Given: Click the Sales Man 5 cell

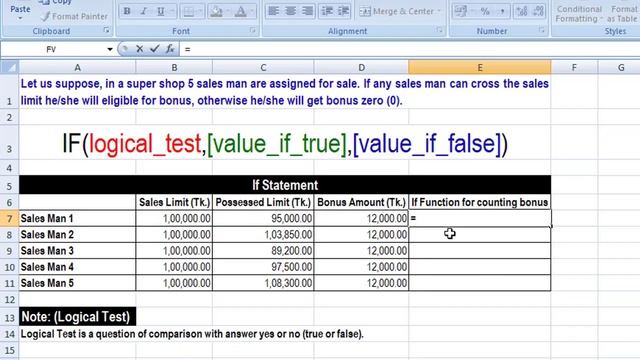Looking at the screenshot, I should [77, 283].
